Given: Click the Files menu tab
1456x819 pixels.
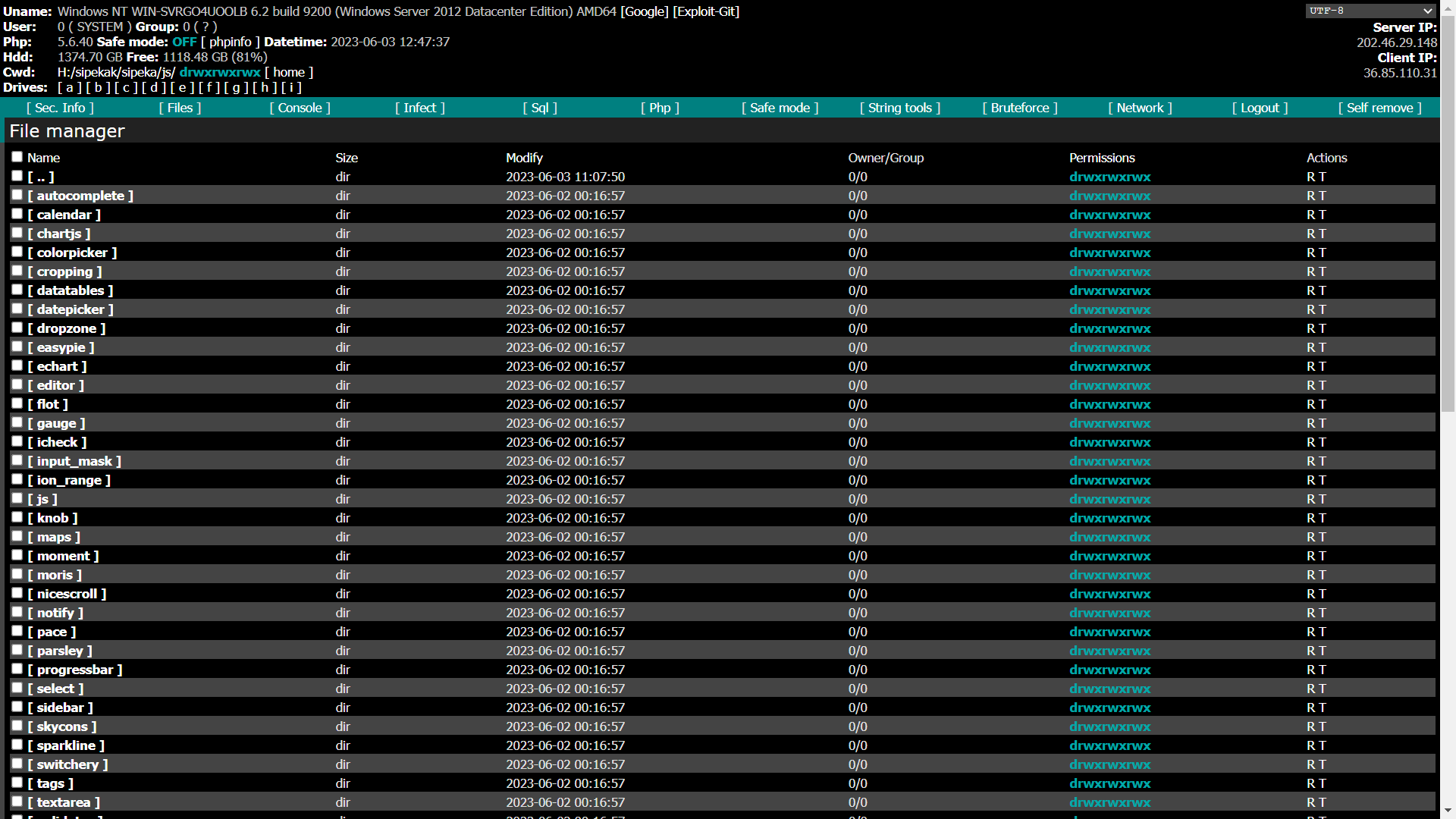Looking at the screenshot, I should coord(180,107).
